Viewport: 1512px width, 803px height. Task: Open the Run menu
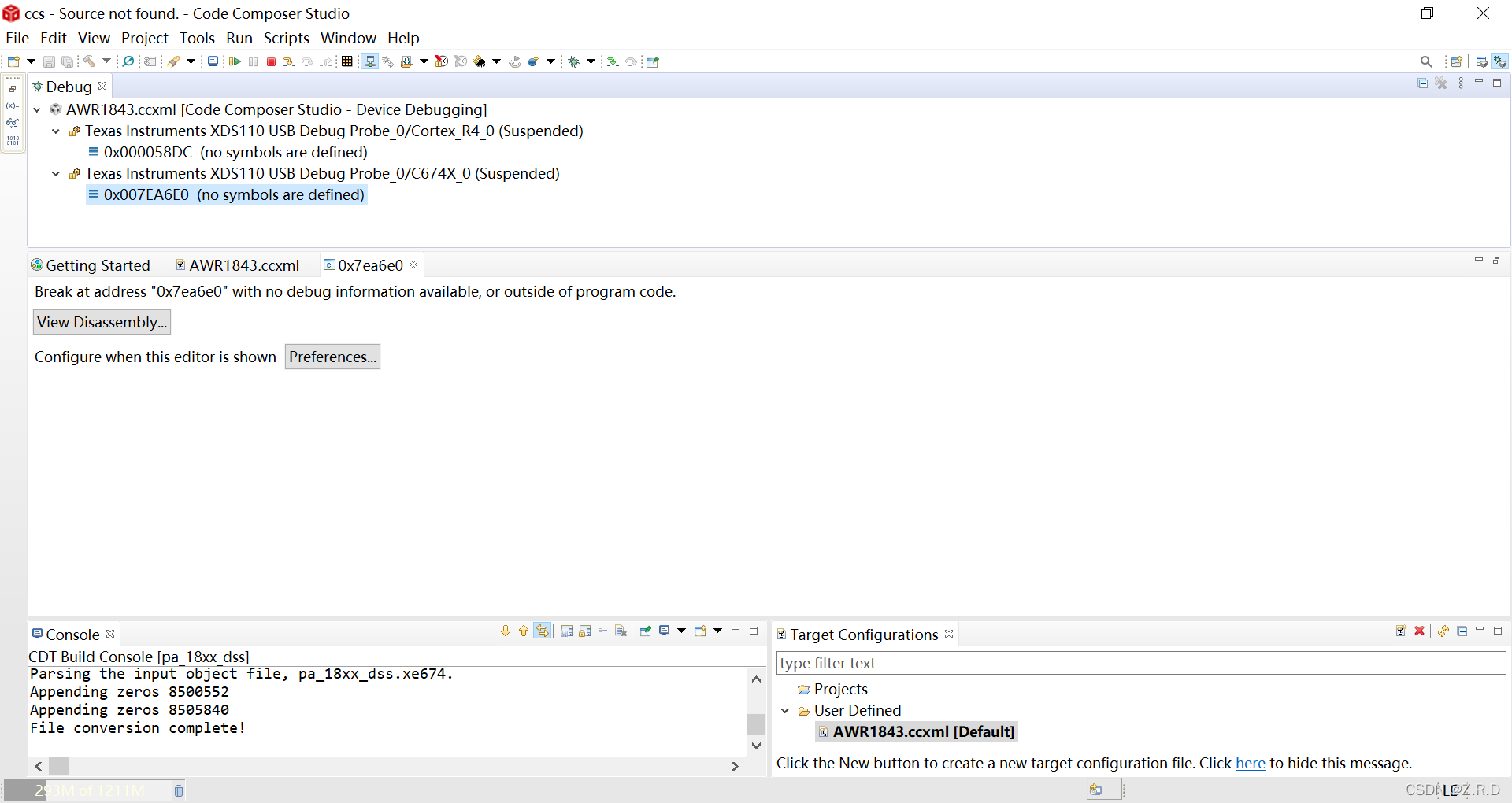coord(239,38)
